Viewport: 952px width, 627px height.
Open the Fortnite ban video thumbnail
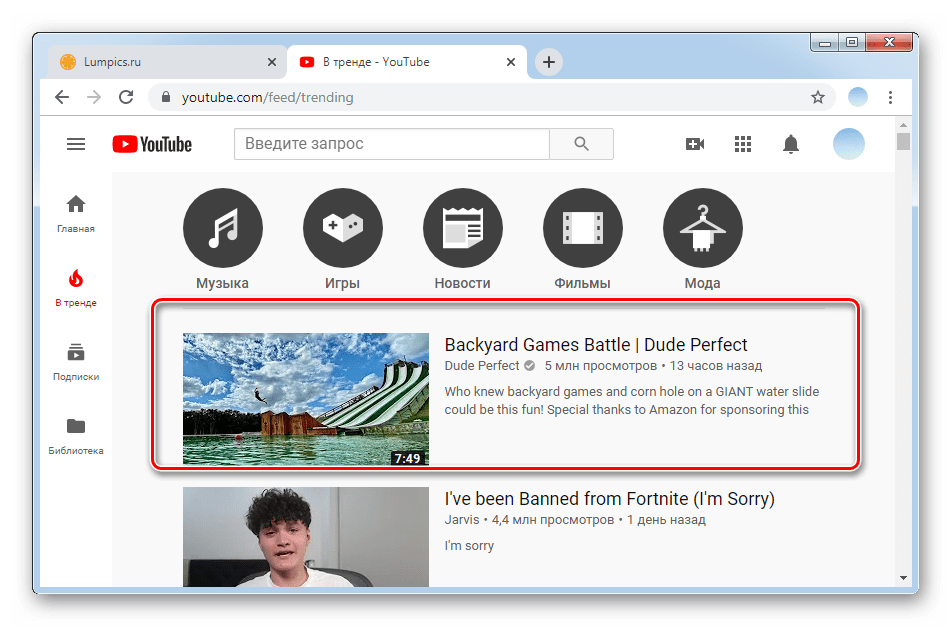click(306, 537)
